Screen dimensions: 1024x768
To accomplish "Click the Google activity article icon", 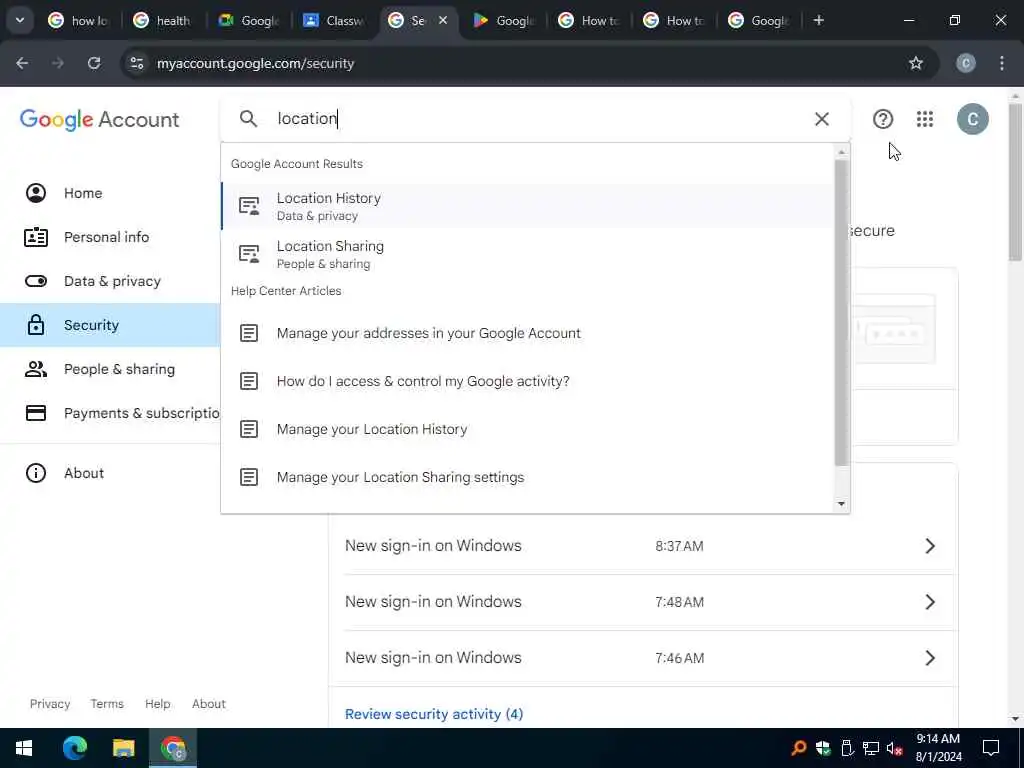I will click(x=249, y=381).
